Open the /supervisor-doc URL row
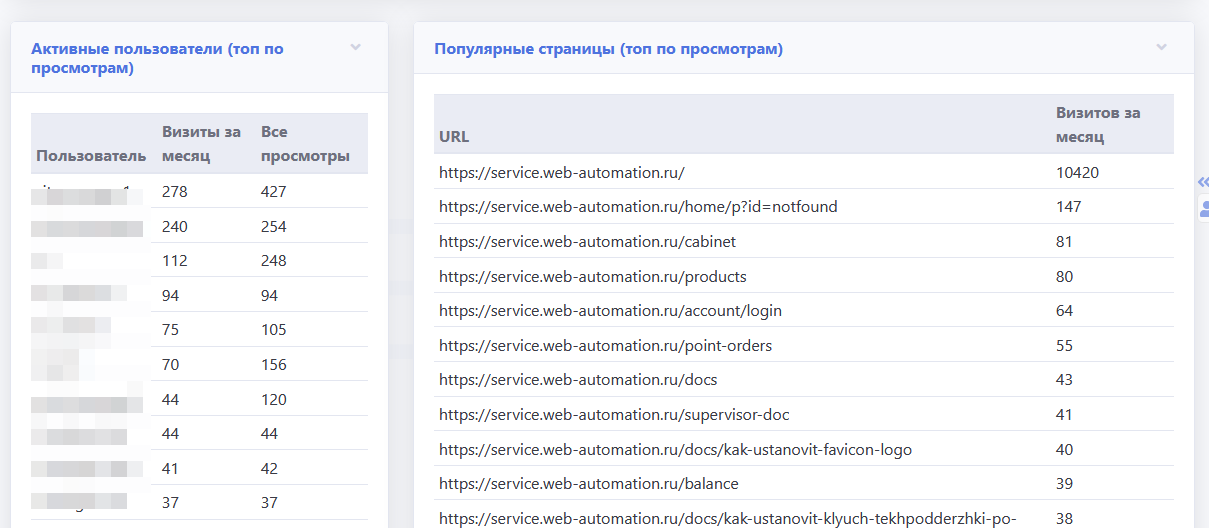 (614, 415)
